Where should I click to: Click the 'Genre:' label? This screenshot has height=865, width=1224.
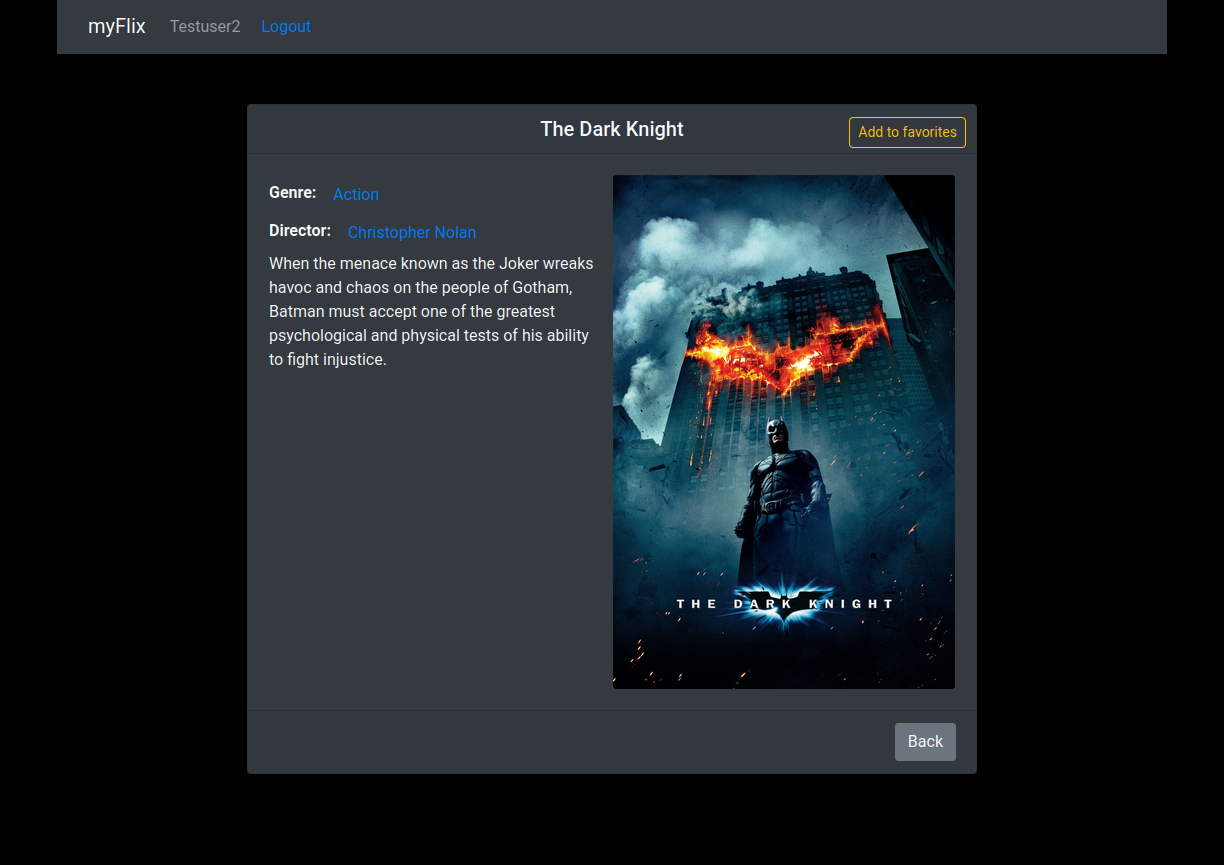(292, 192)
